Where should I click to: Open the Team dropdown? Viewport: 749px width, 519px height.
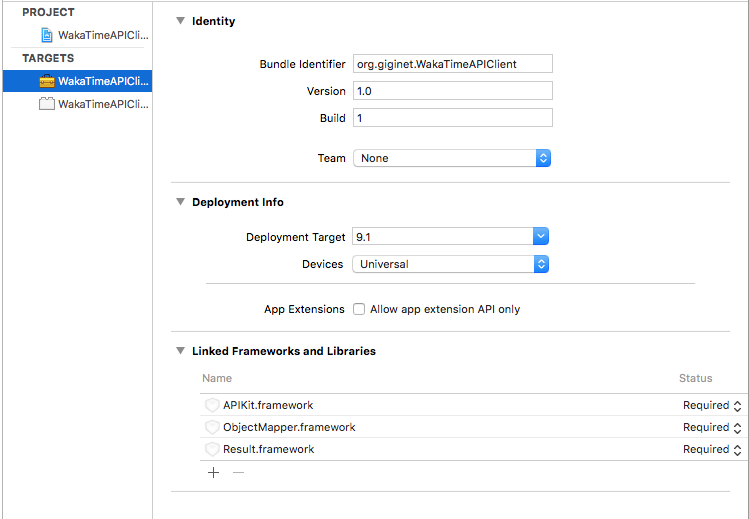pos(452,158)
